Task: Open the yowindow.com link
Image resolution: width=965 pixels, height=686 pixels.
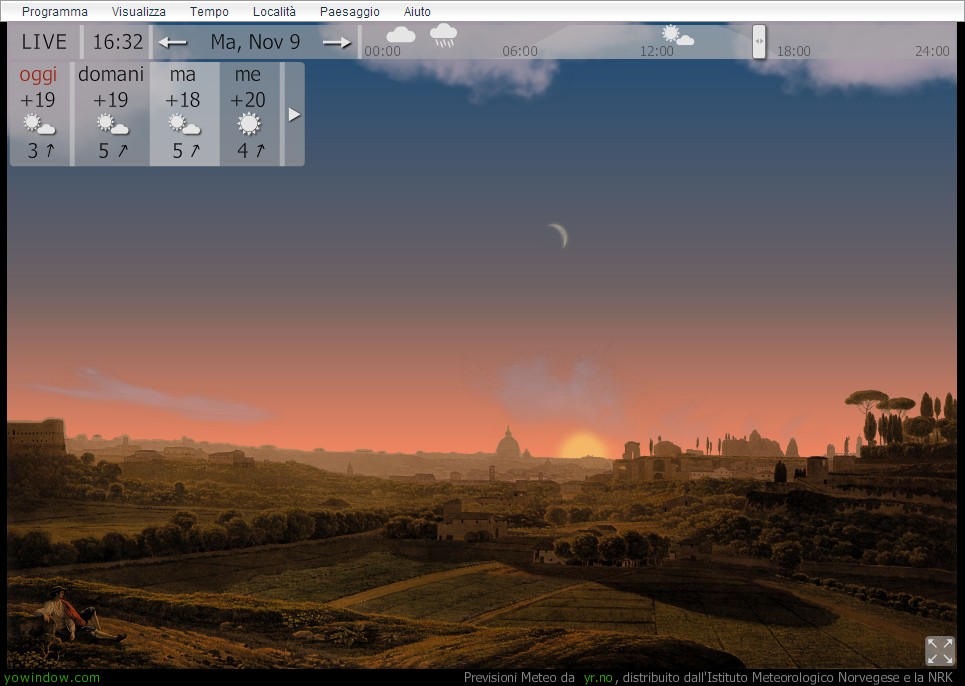Action: tap(52, 677)
